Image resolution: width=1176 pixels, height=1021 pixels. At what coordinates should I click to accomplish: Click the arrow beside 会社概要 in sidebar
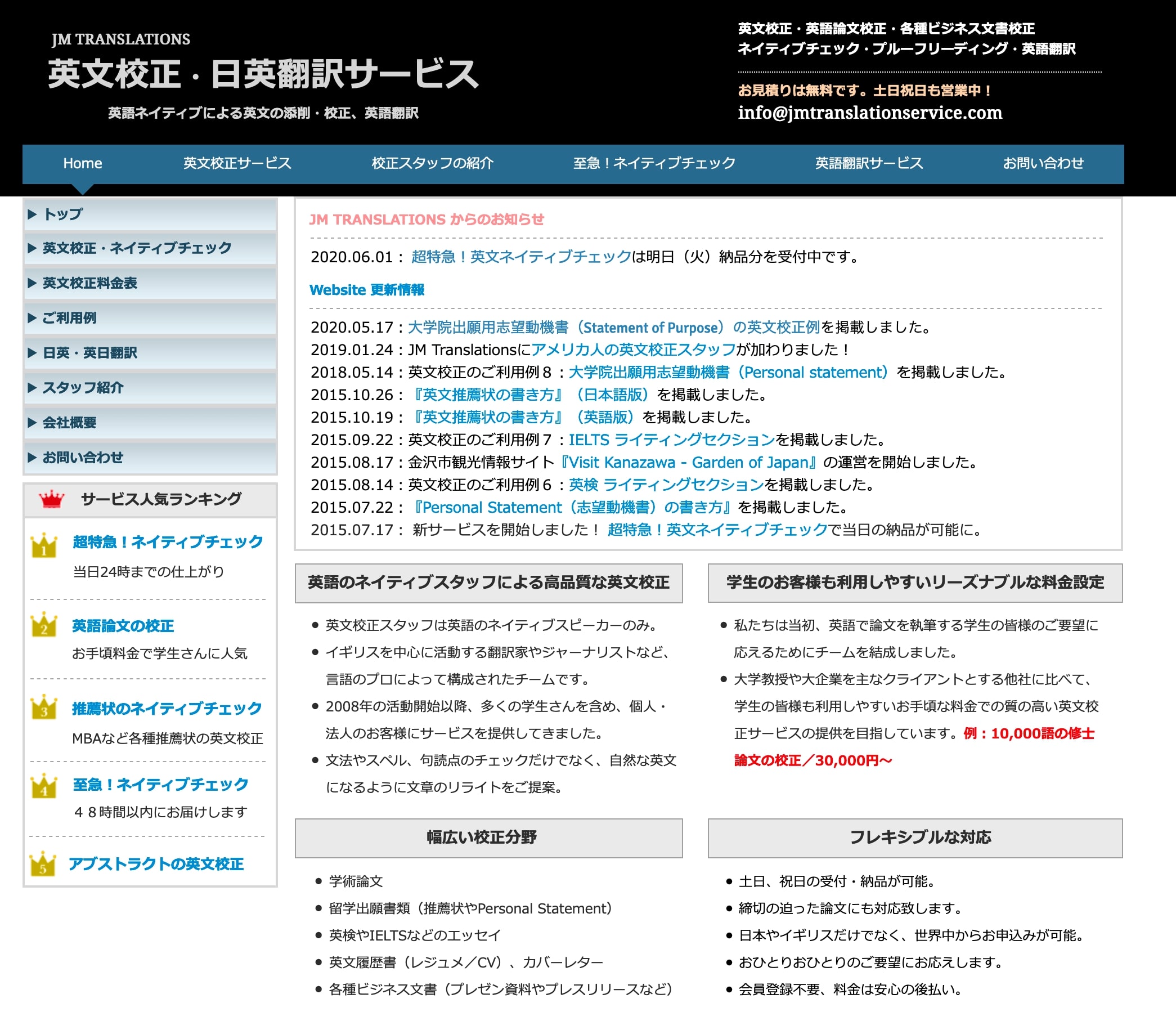point(33,423)
